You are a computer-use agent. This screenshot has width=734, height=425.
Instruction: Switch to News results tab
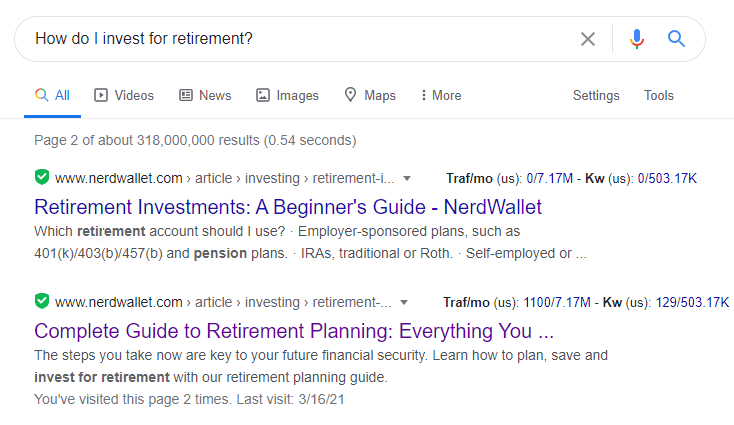tap(205, 96)
